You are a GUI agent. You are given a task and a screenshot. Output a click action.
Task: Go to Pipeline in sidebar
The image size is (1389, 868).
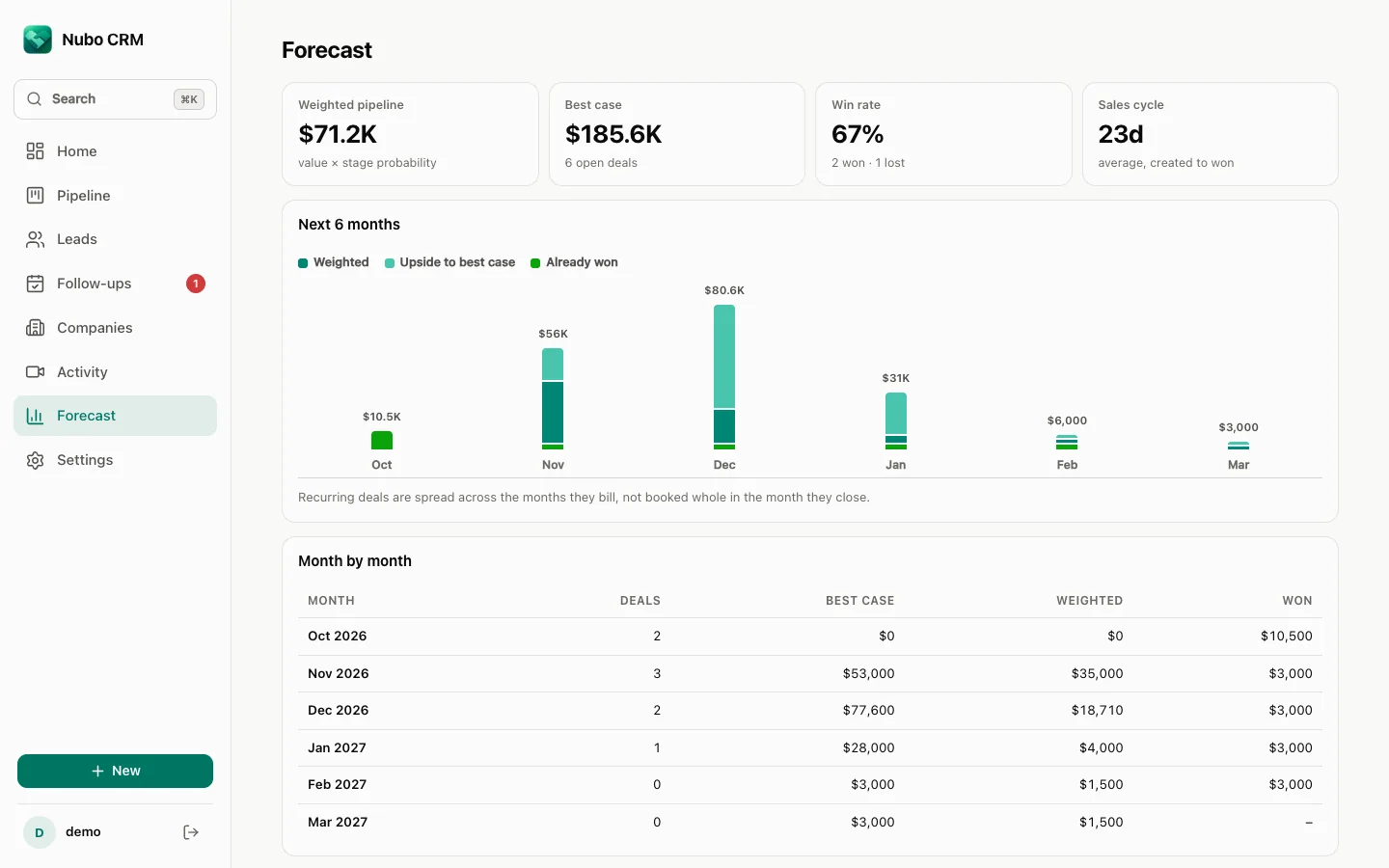click(115, 196)
